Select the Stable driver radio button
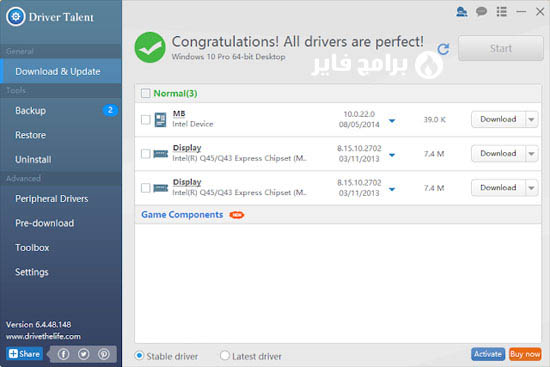550x367 pixels. coord(139,356)
